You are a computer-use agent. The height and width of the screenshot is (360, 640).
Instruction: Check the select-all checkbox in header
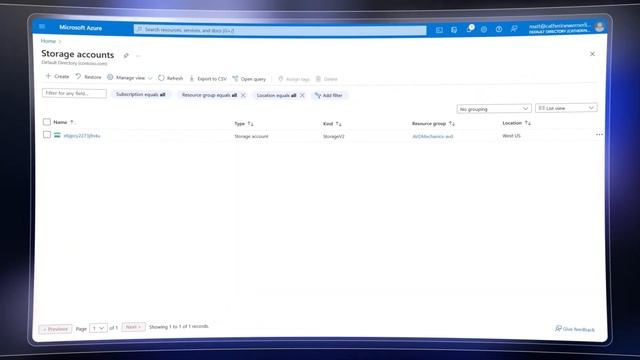pos(47,122)
